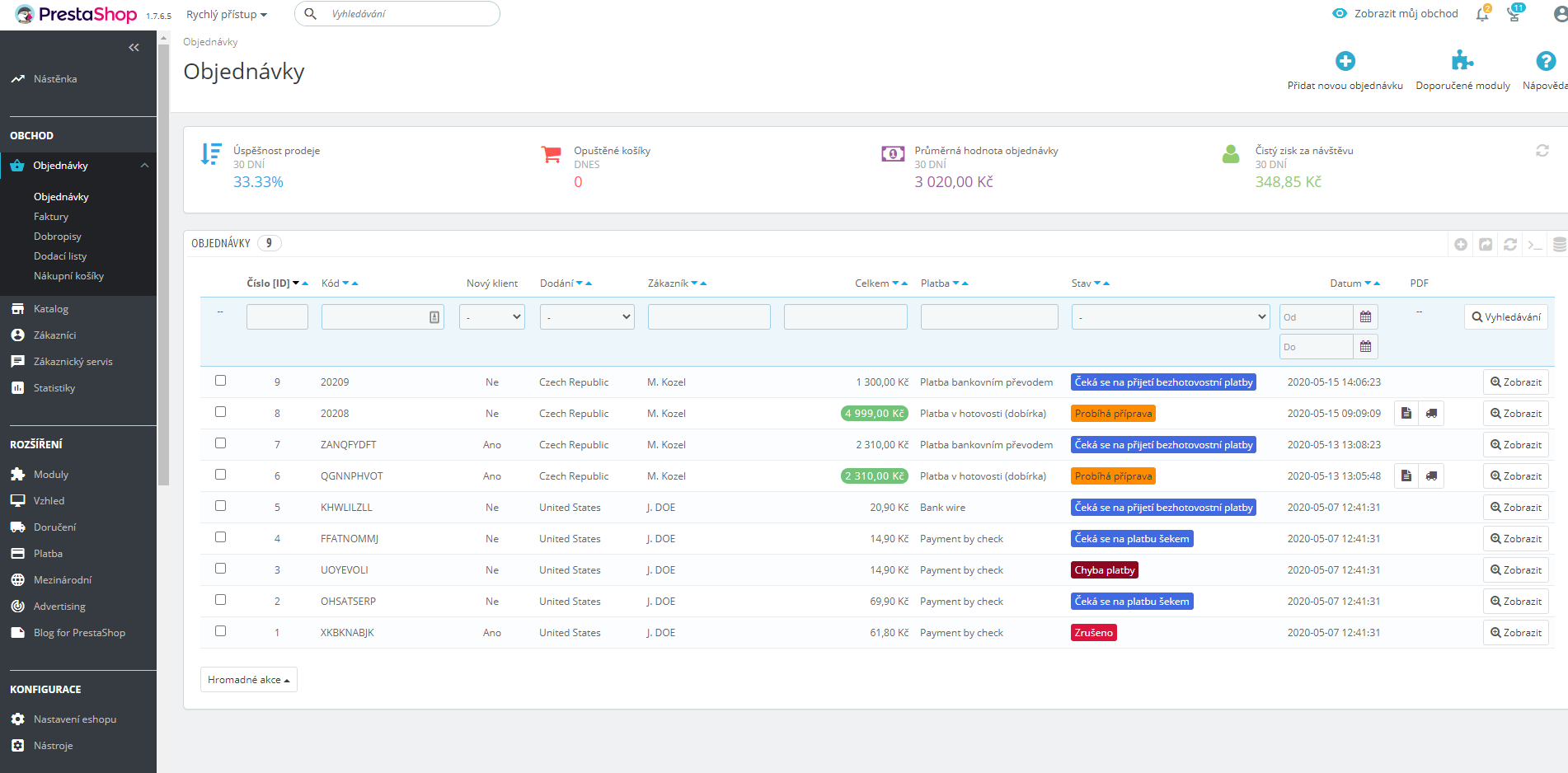The image size is (1568, 773).
Task: Open the Nápověda help icon
Action: [x=1546, y=61]
